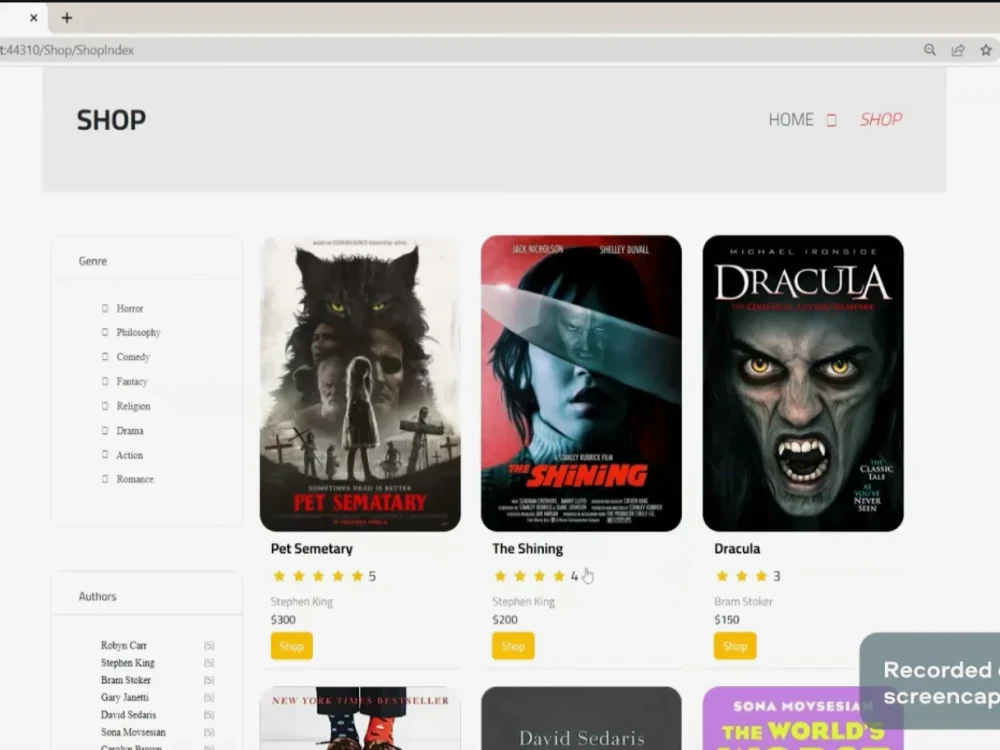Viewport: 1000px width, 750px height.
Task: Click the Shop button under Pet Semetary
Action: pyautogui.click(x=291, y=646)
